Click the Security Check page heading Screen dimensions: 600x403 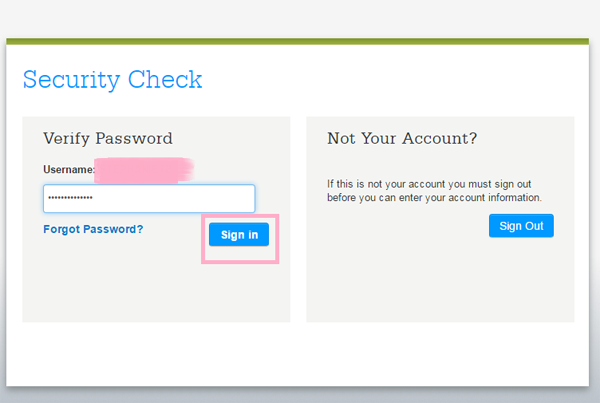point(112,80)
